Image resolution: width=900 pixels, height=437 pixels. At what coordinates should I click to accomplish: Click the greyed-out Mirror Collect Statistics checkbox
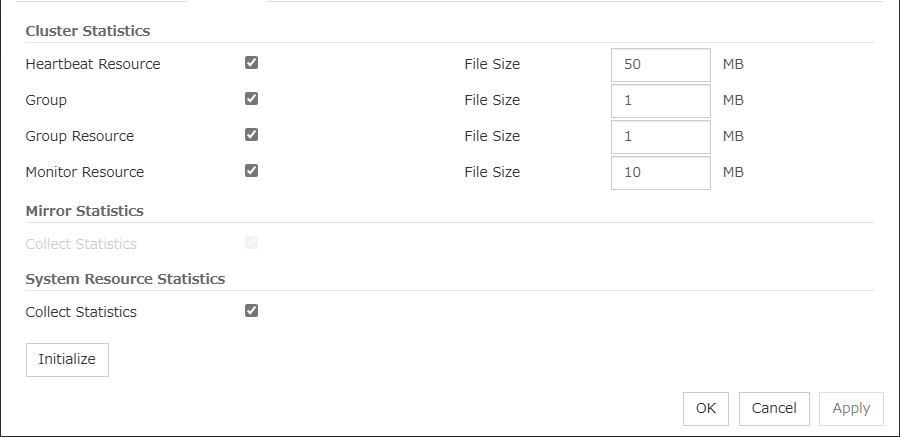point(251,242)
